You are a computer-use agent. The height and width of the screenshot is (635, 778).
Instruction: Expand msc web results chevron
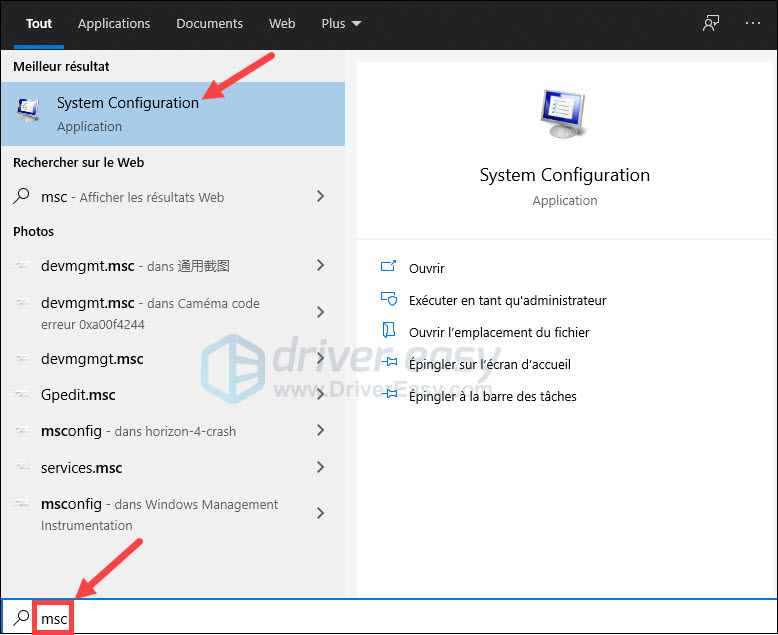321,196
